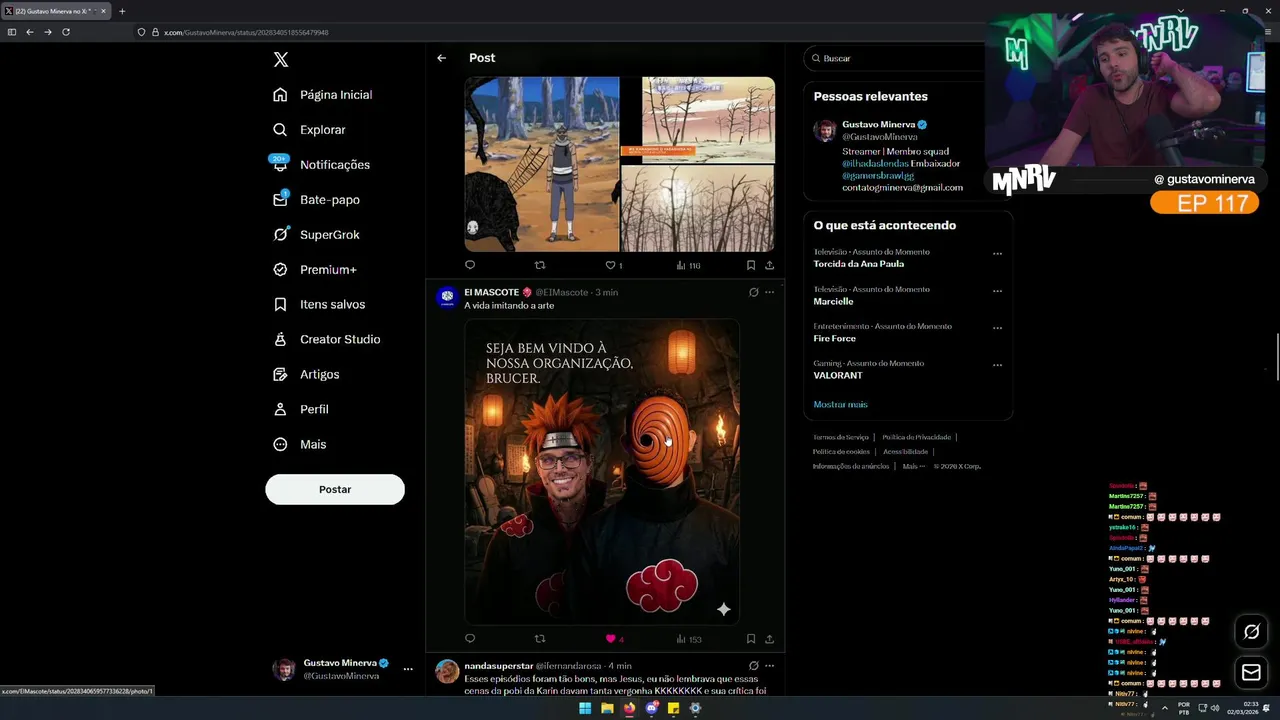This screenshot has width=1280, height=720.
Task: Reply to the Naruto screenshots post
Action: coord(470,265)
